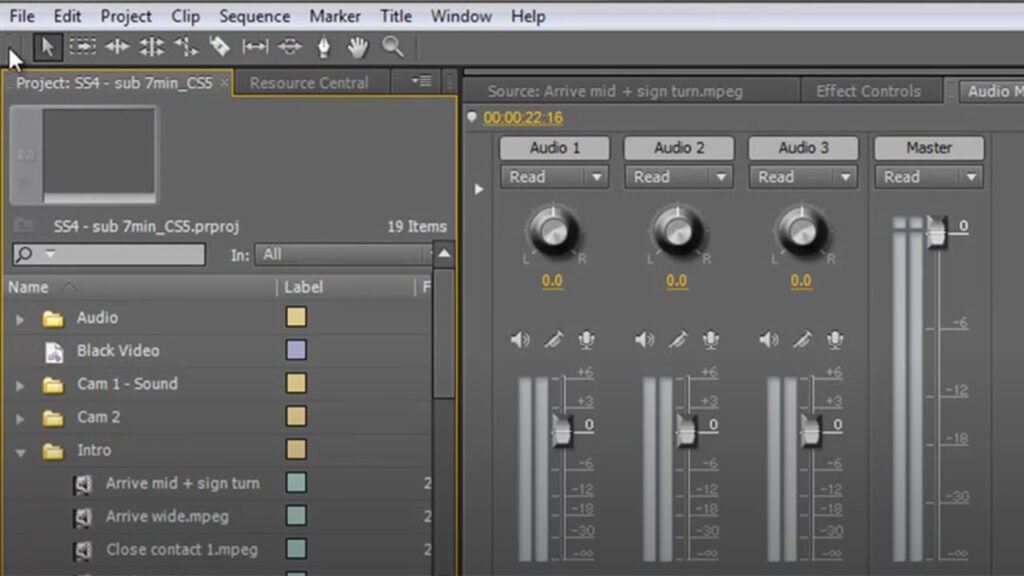Click the Project panel search field
Screen dimensions: 1024x576
pos(109,254)
